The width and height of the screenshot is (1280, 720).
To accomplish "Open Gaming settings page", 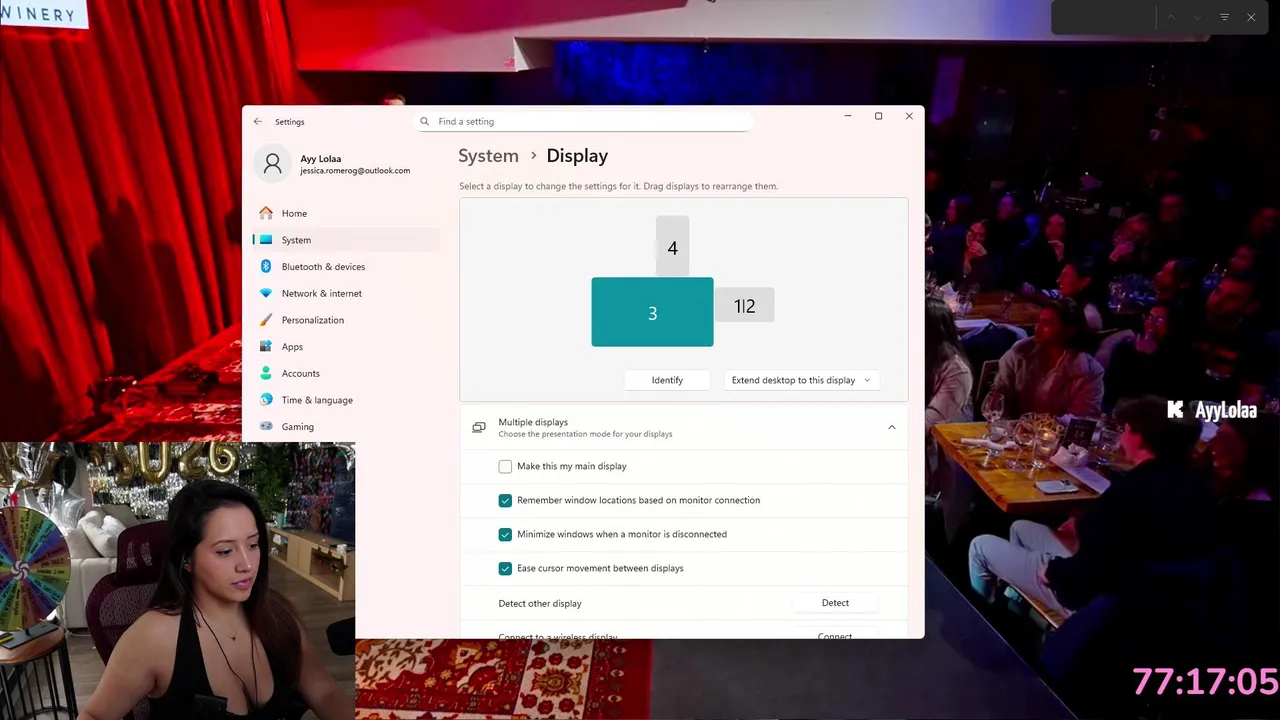I will [345, 427].
